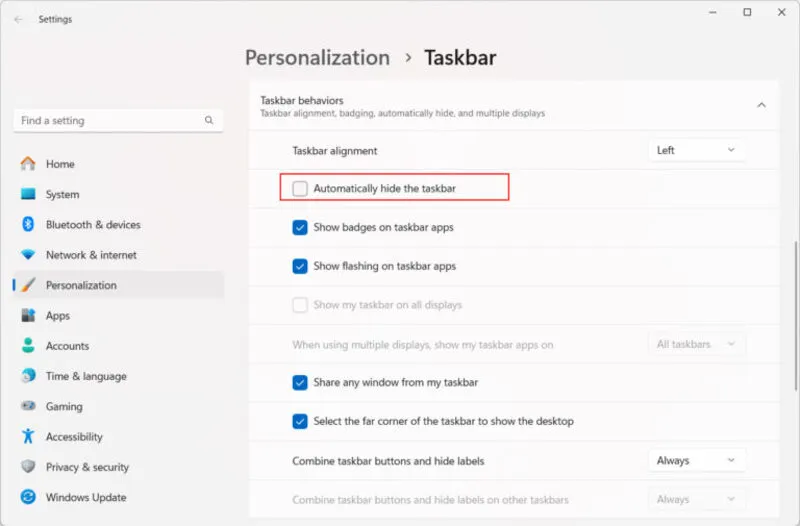
Task: Open Windows Update sync icon
Action: pyautogui.click(x=28, y=497)
